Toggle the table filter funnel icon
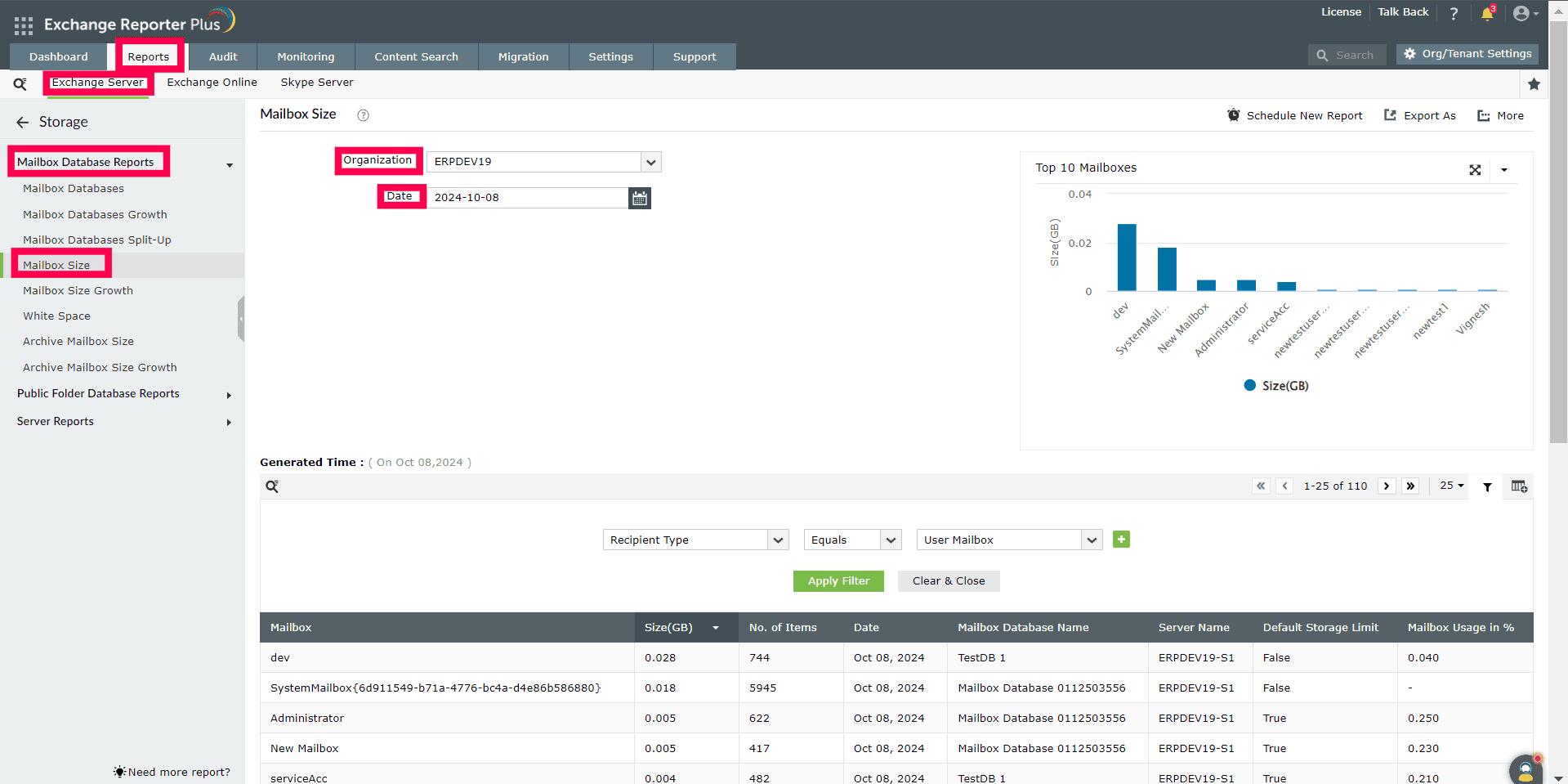This screenshot has width=1568, height=784. coord(1488,486)
